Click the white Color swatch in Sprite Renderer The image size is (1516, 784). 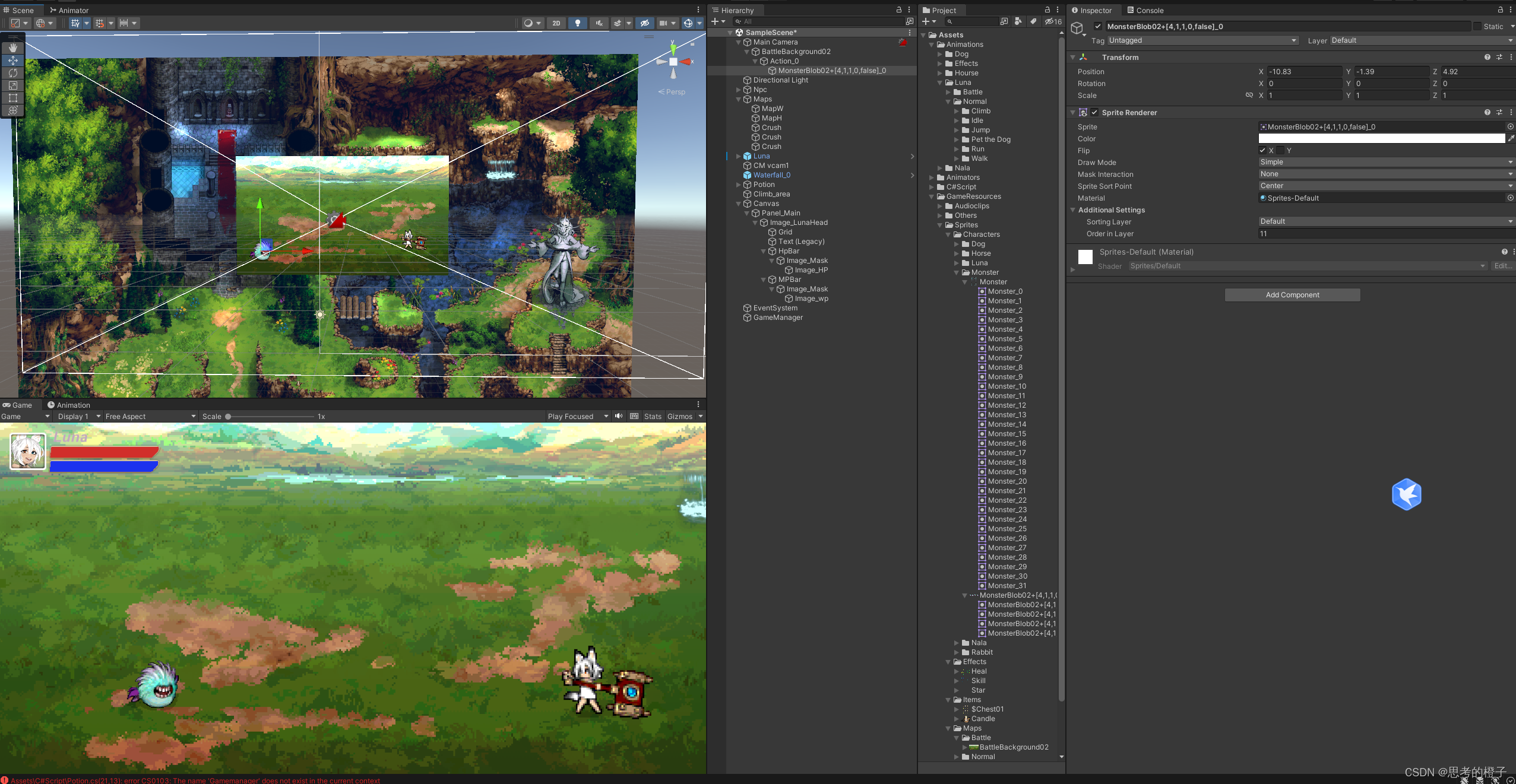coord(1381,138)
